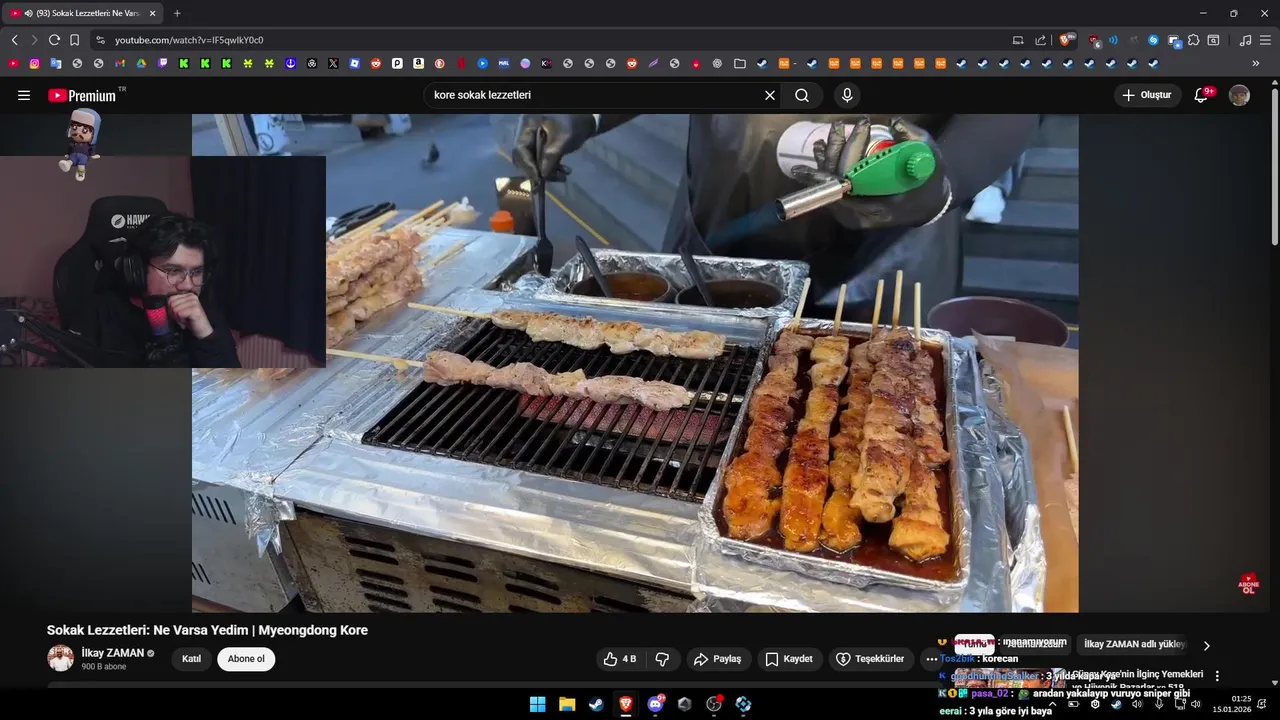Save video with Kaydet button

[x=790, y=659]
